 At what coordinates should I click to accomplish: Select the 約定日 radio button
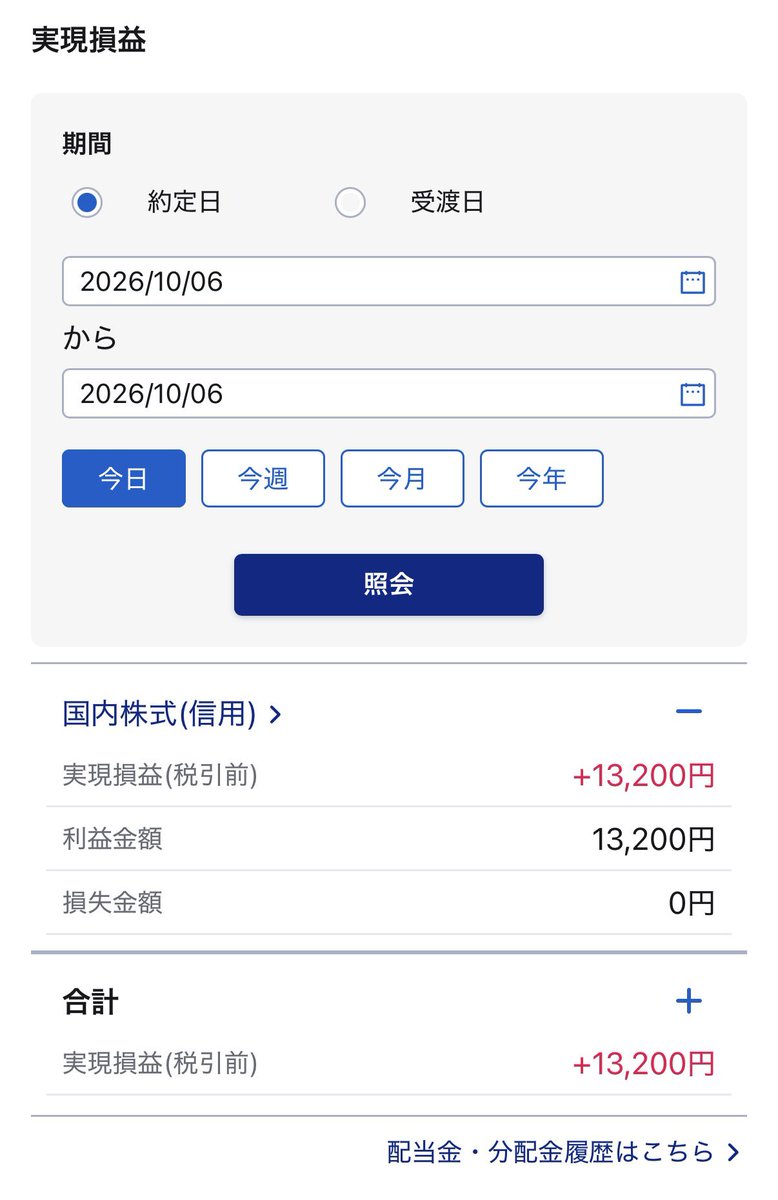click(87, 203)
